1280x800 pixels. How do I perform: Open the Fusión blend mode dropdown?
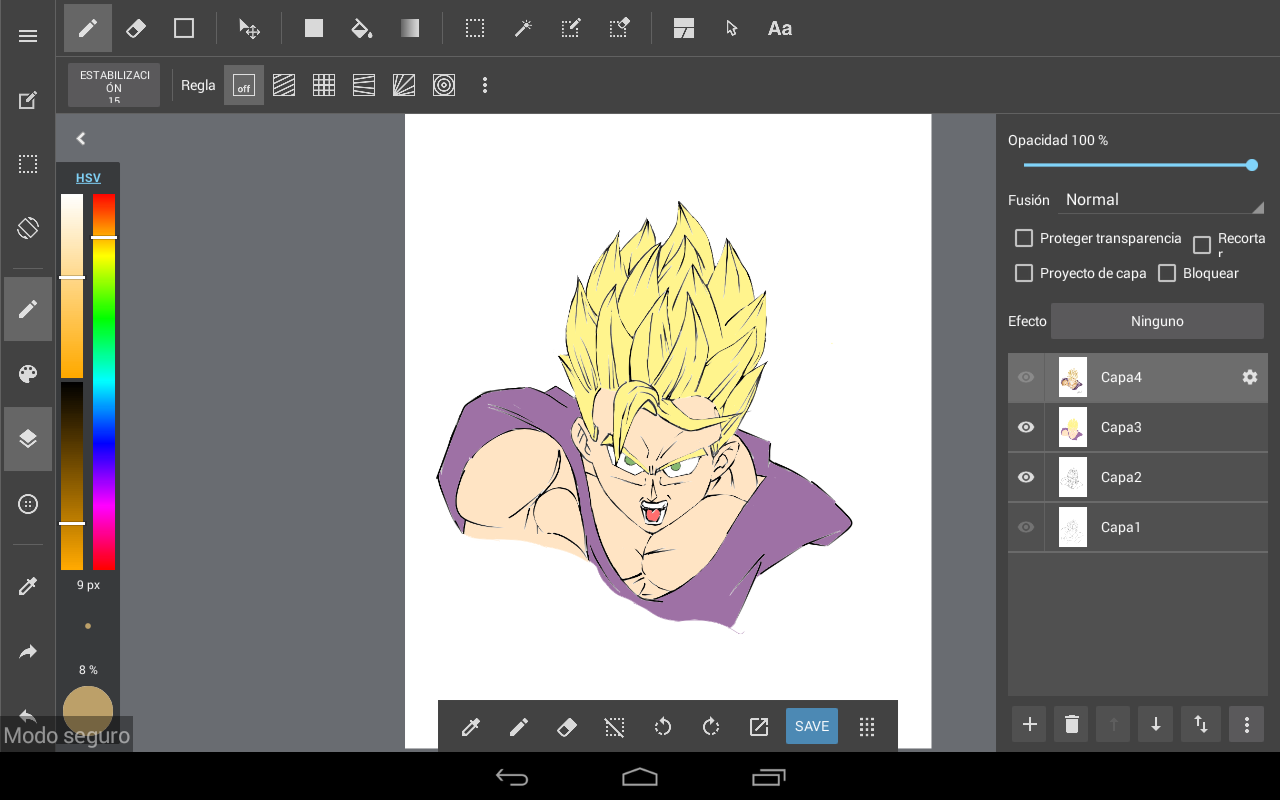[1160, 200]
